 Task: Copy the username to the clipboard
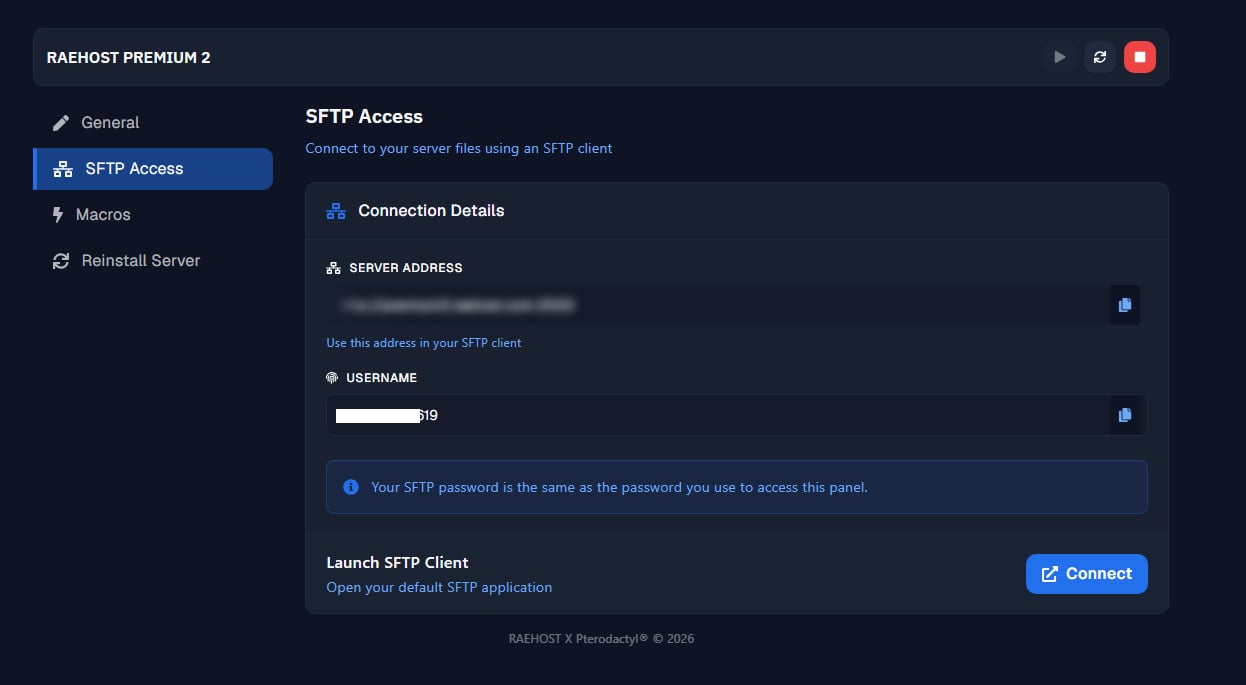[x=1125, y=415]
